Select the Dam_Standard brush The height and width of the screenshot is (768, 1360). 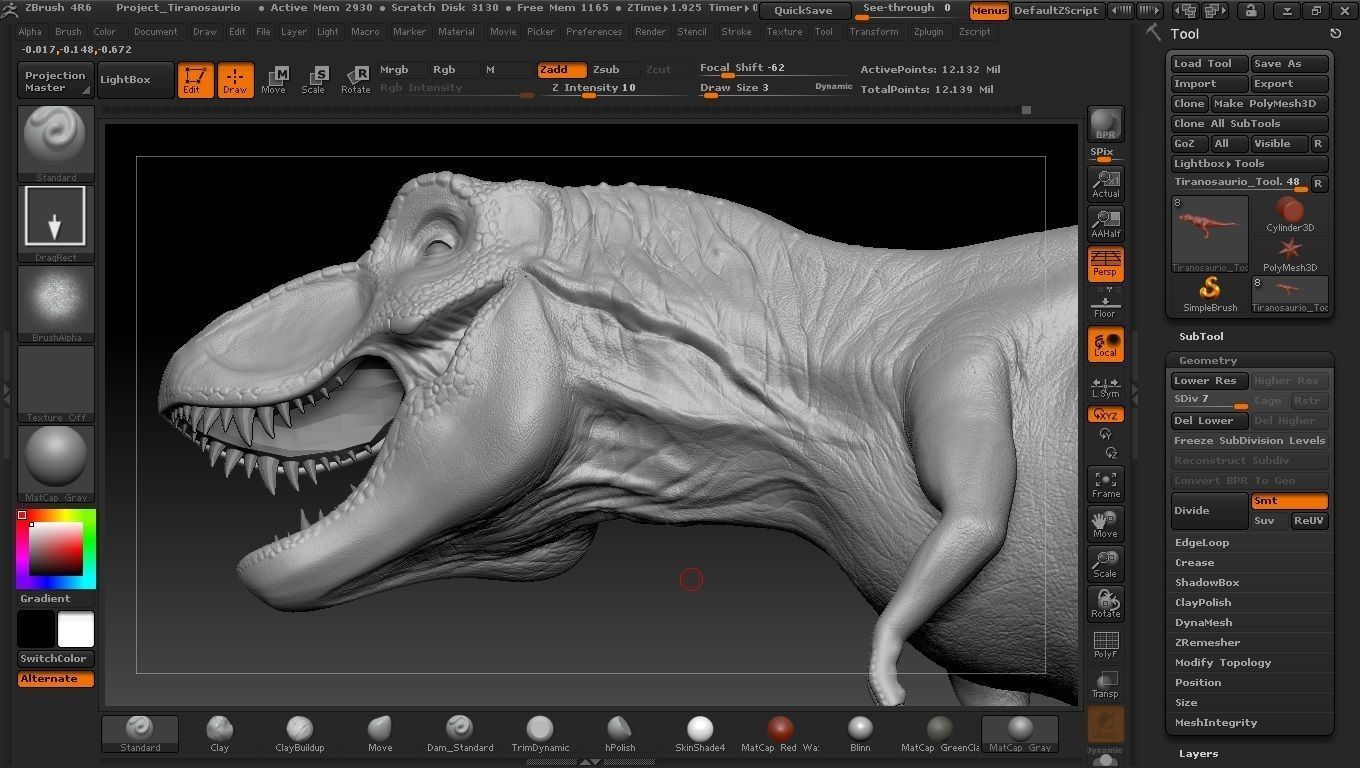click(460, 733)
